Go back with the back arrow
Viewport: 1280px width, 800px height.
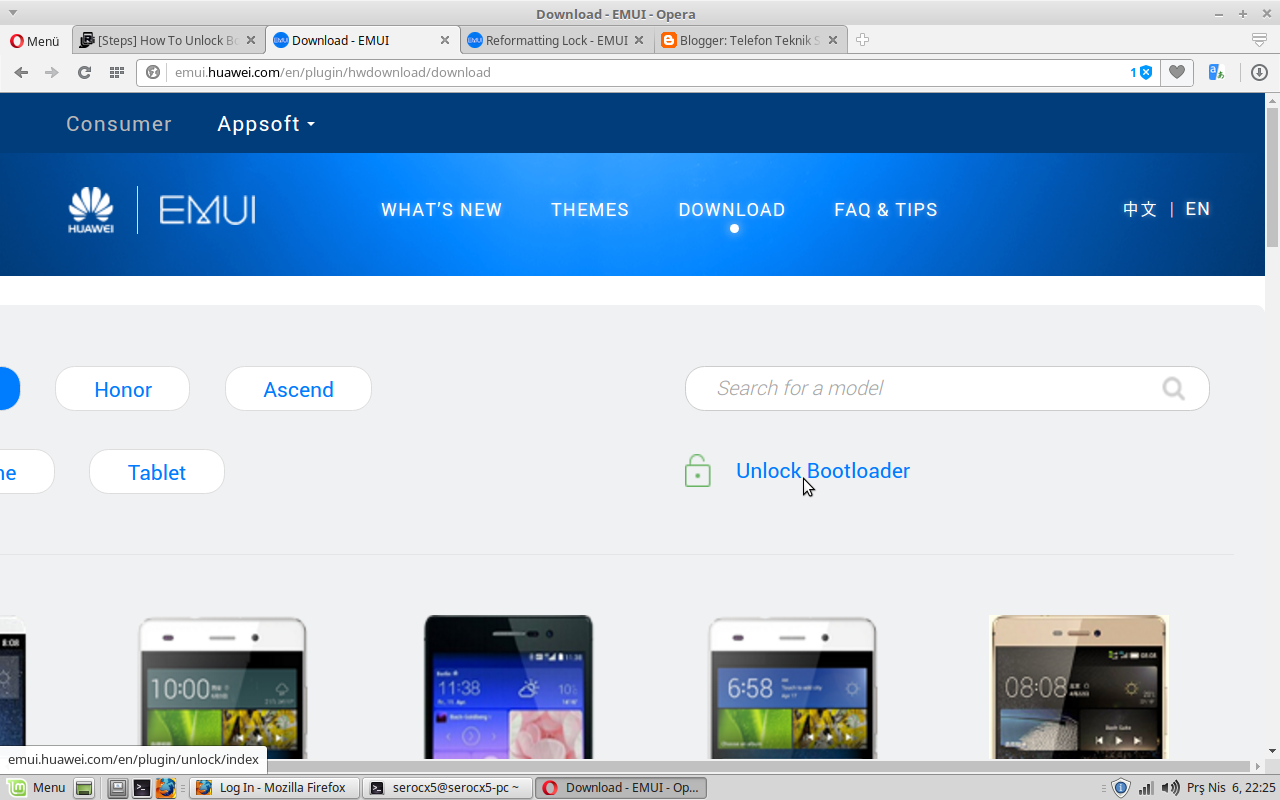pos(21,72)
